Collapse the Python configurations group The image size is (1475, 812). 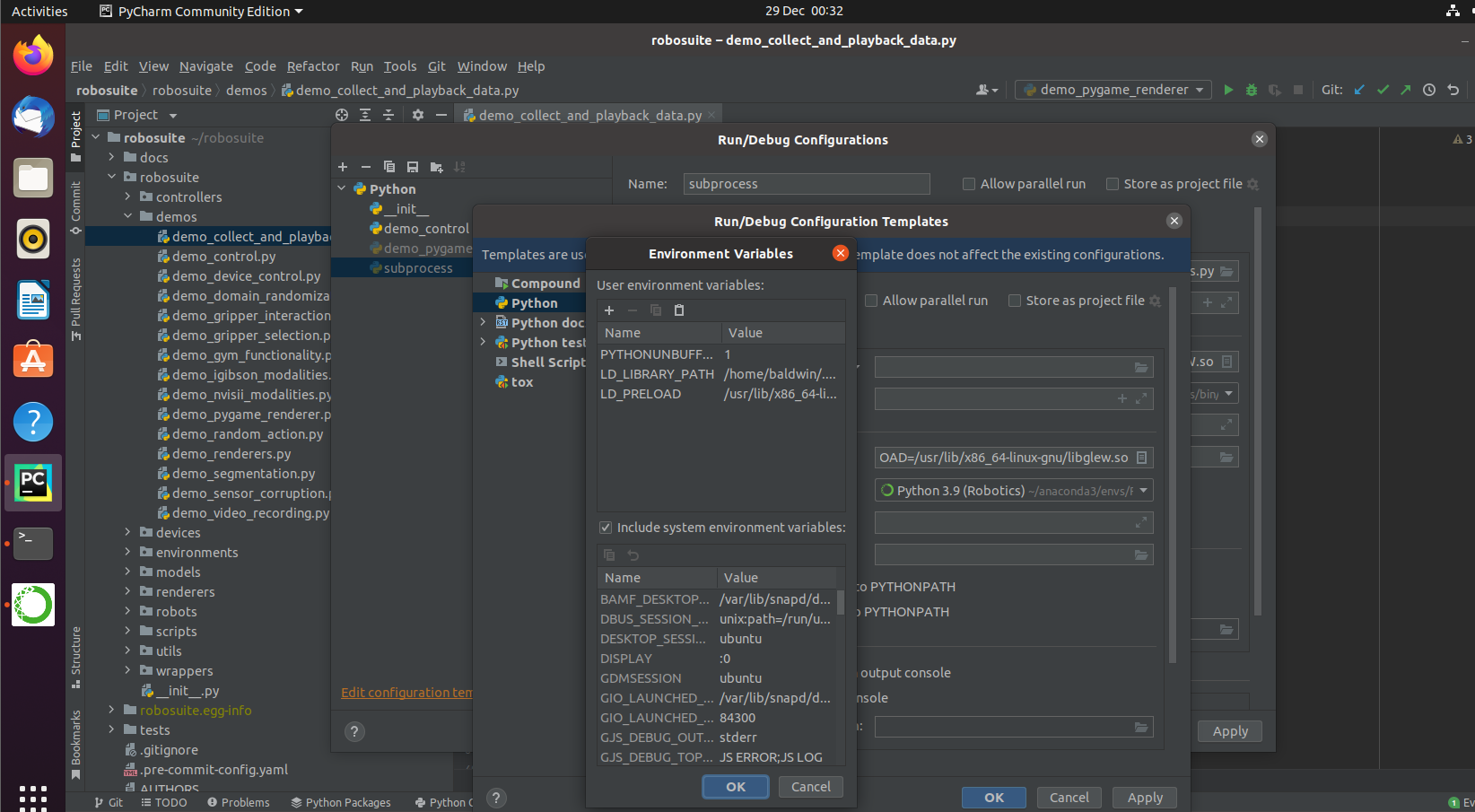coord(341,188)
